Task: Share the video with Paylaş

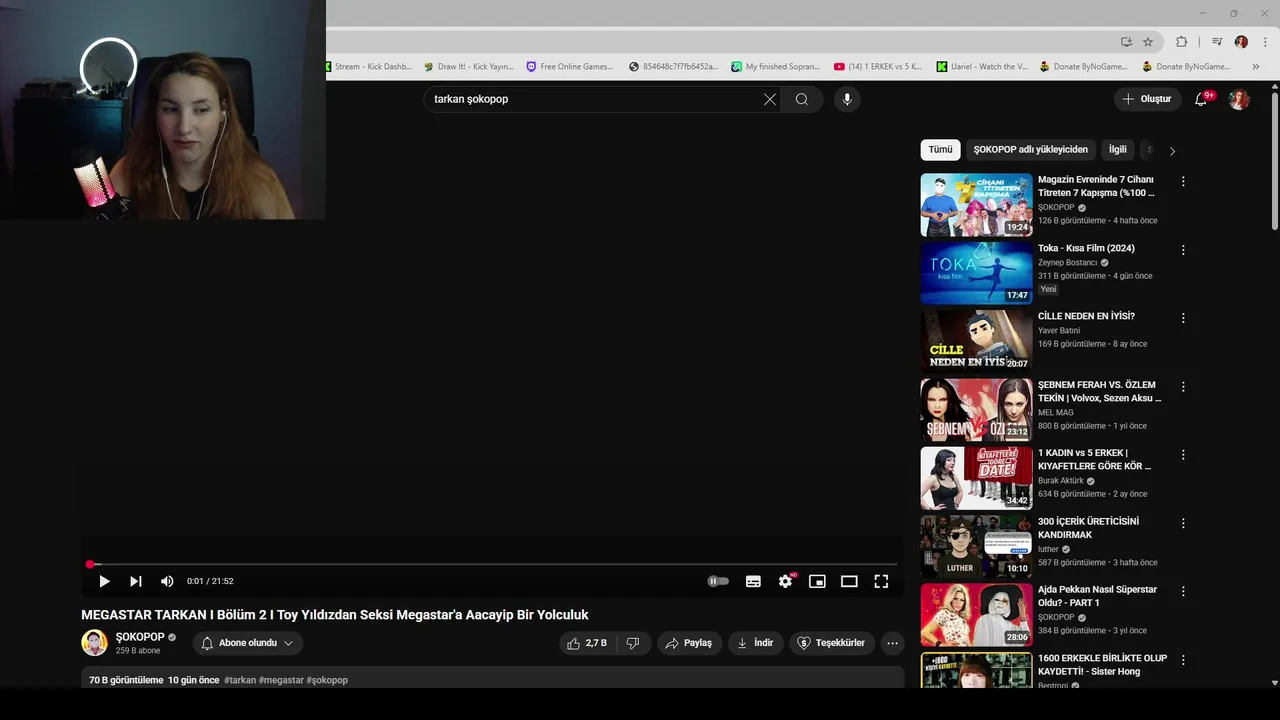Action: 689,643
